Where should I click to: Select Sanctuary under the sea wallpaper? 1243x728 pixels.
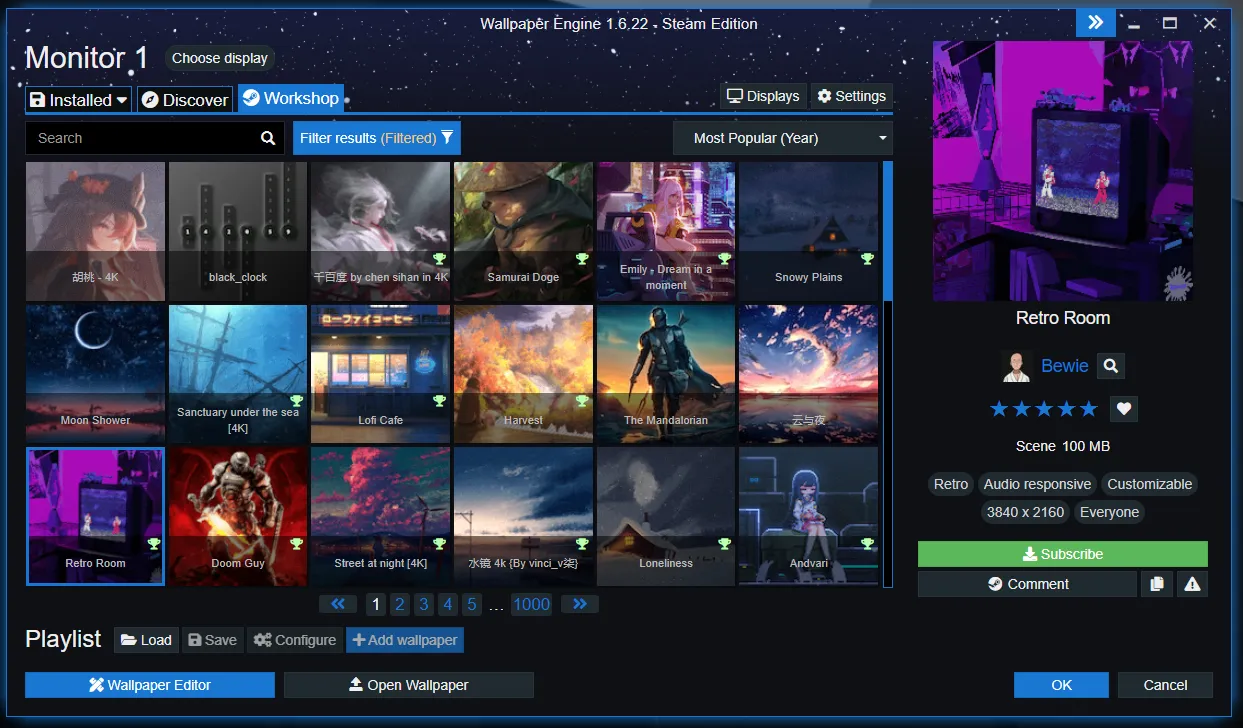click(x=238, y=374)
